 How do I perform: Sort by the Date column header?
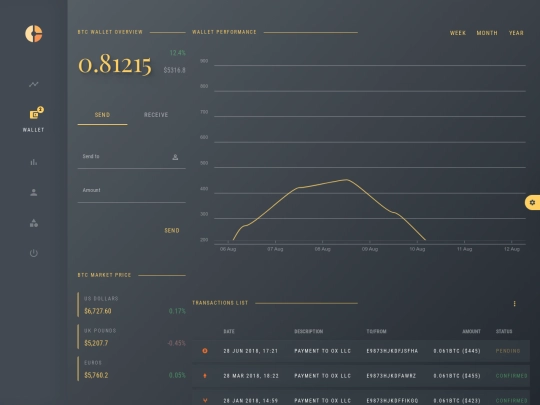[x=229, y=331]
